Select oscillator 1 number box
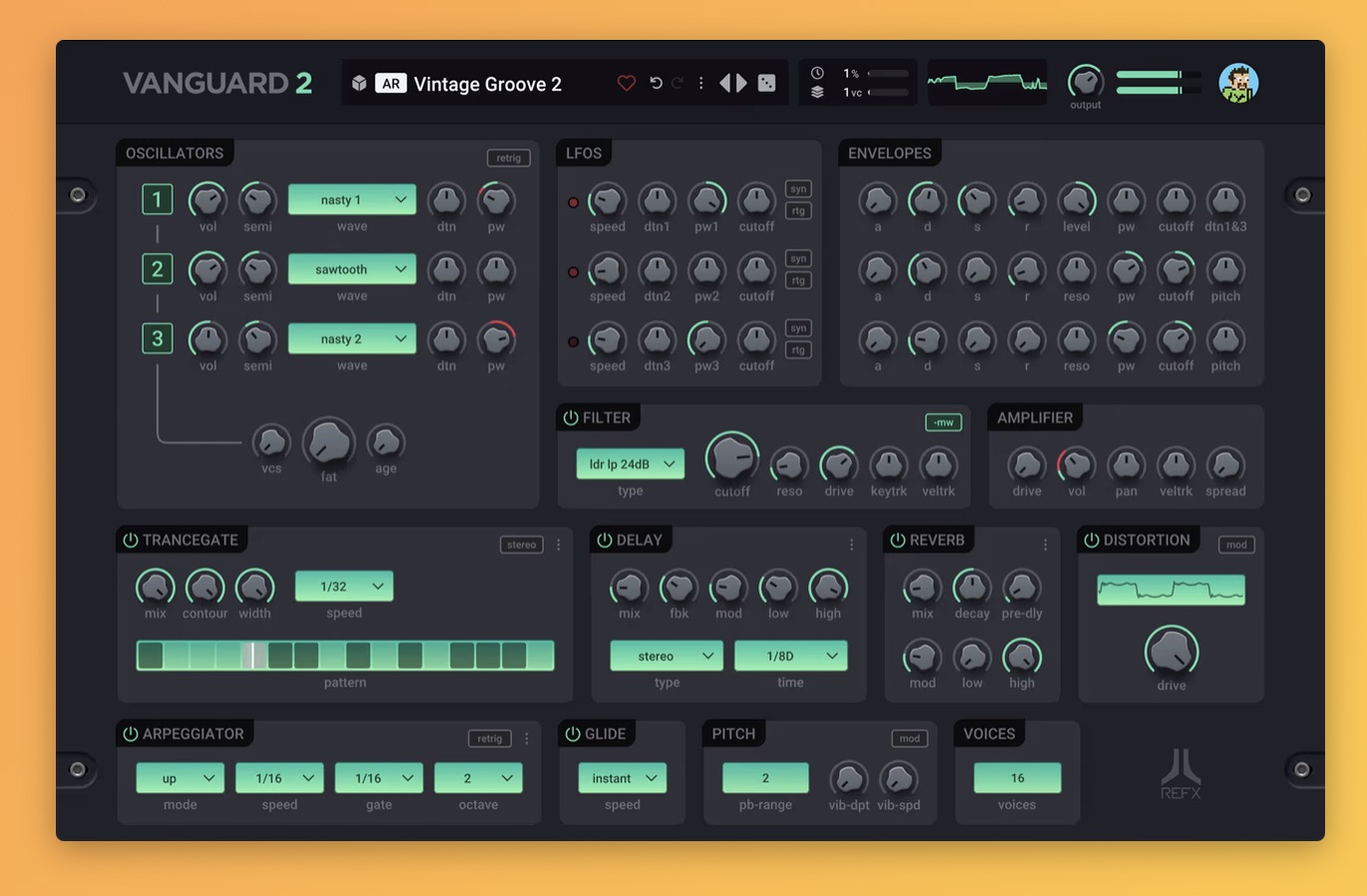 click(x=157, y=200)
